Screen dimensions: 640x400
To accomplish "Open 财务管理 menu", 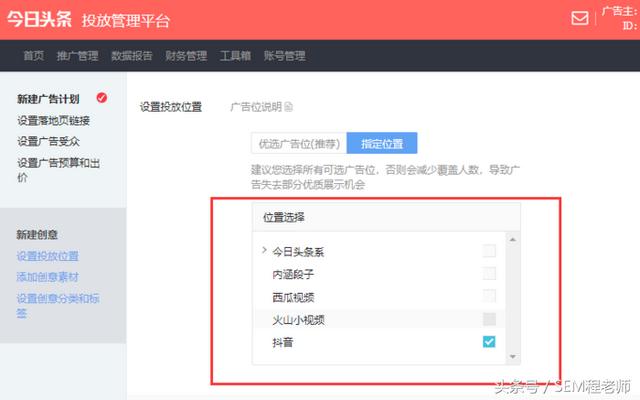I will click(x=186, y=56).
